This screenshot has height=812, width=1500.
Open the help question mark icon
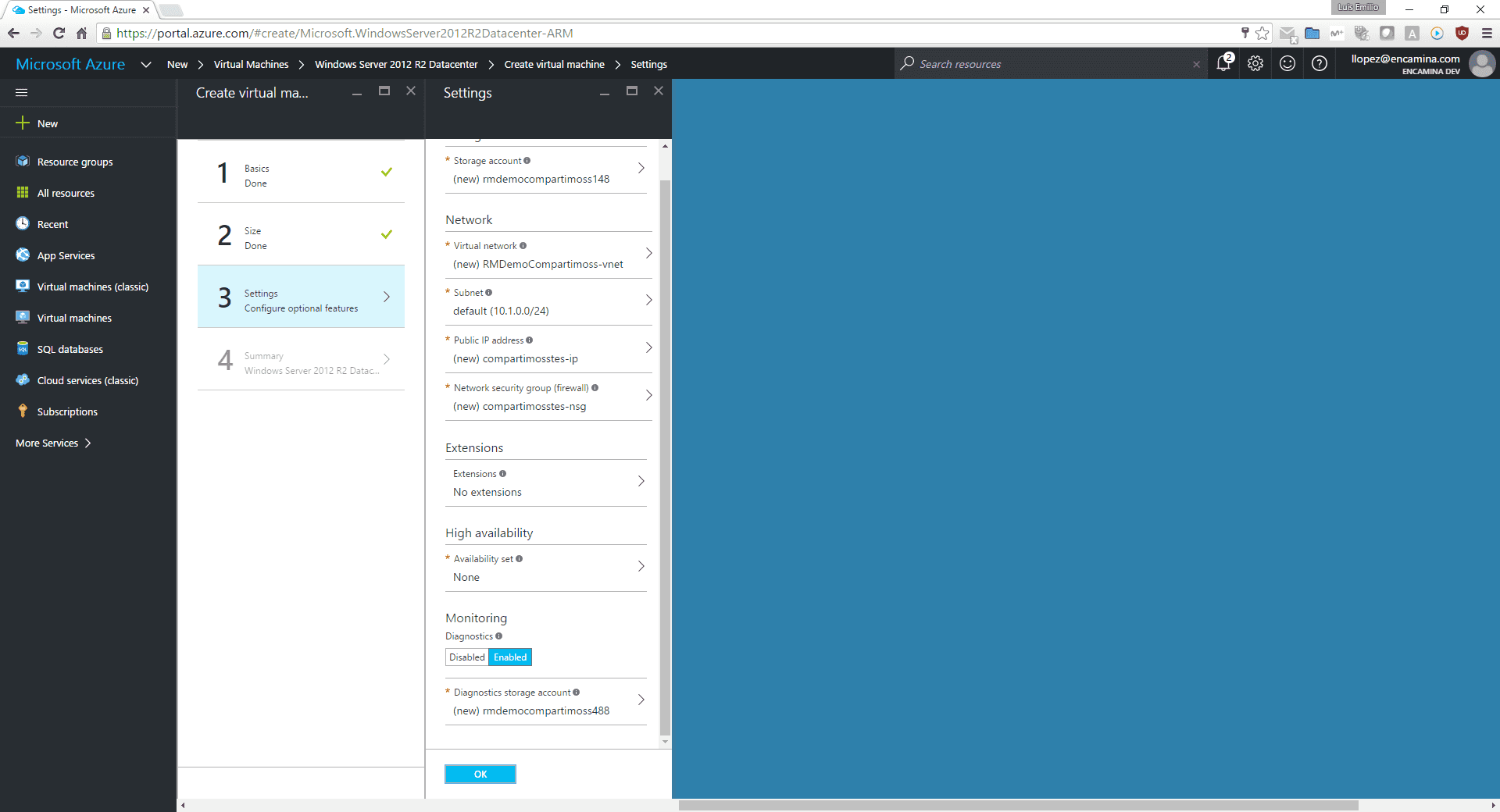pos(1320,63)
